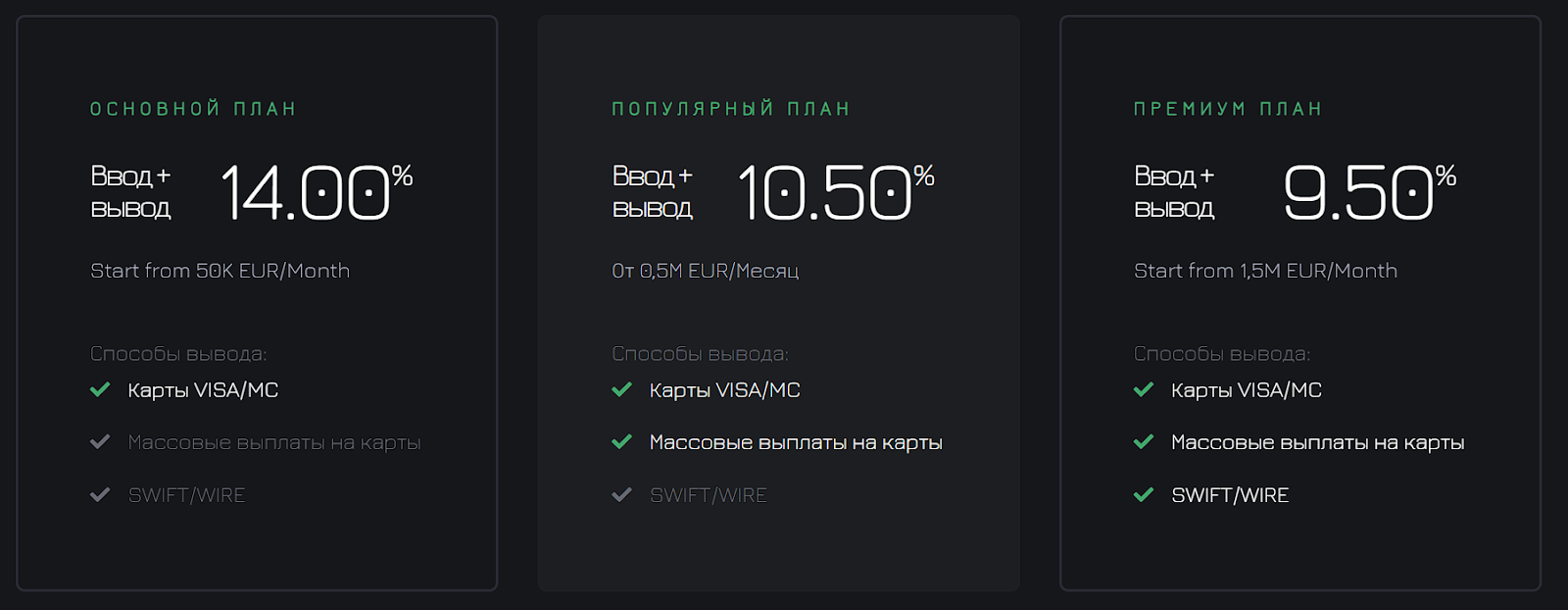Click Basic plan 'Способы вывода:' label
Screen dimensions: 1568x610
click(178, 354)
